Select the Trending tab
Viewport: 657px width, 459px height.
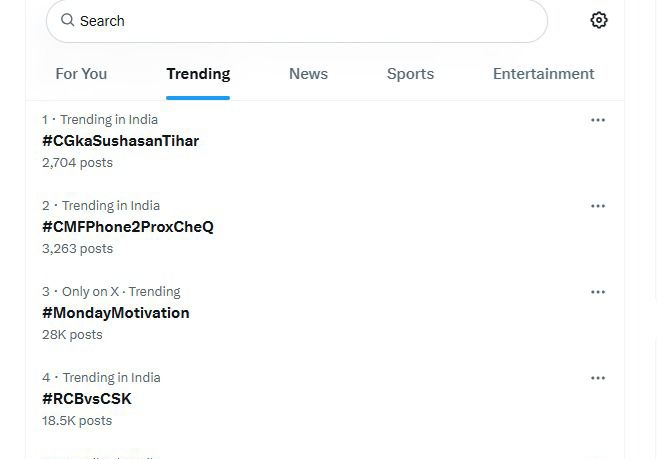pyautogui.click(x=198, y=74)
